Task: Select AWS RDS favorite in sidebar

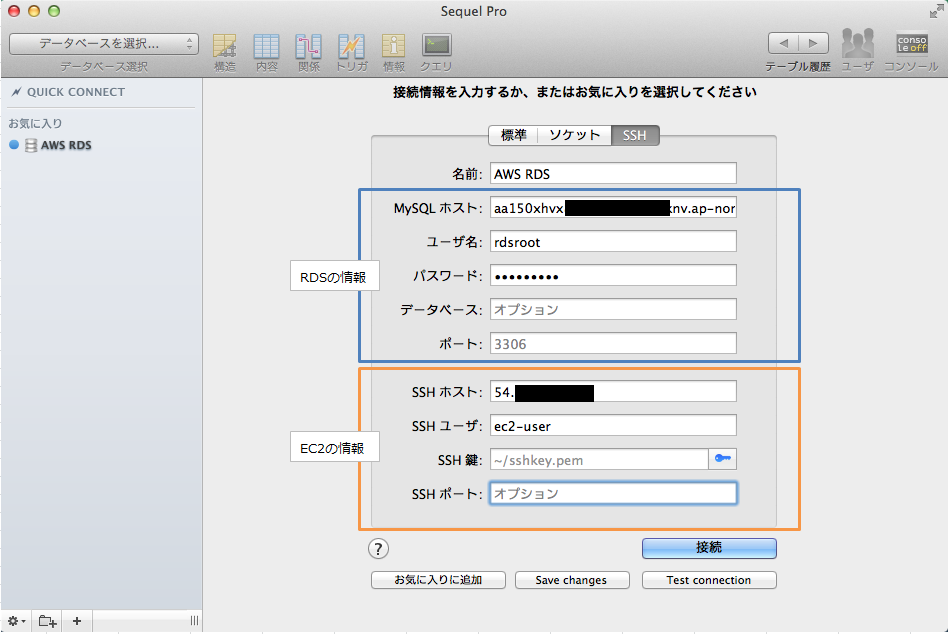Action: [102, 145]
